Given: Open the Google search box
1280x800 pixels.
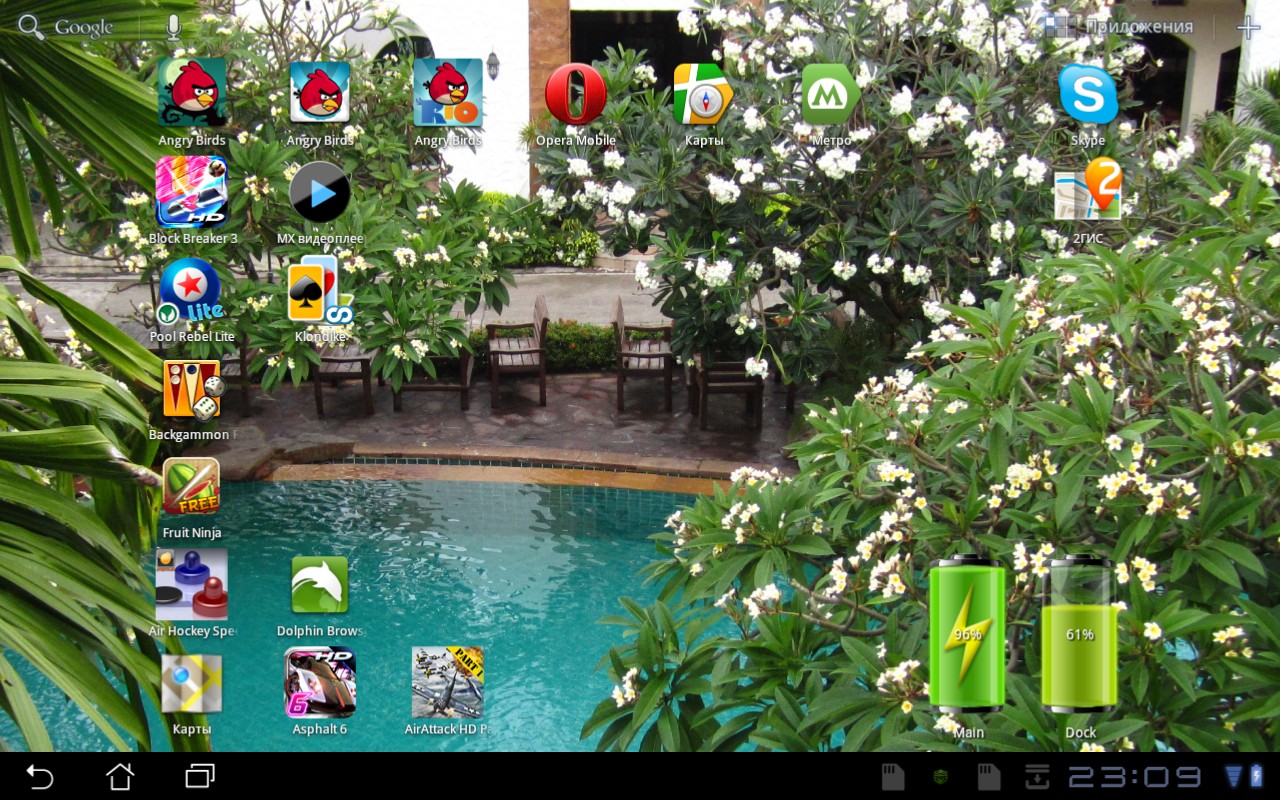Looking at the screenshot, I should pos(67,27).
